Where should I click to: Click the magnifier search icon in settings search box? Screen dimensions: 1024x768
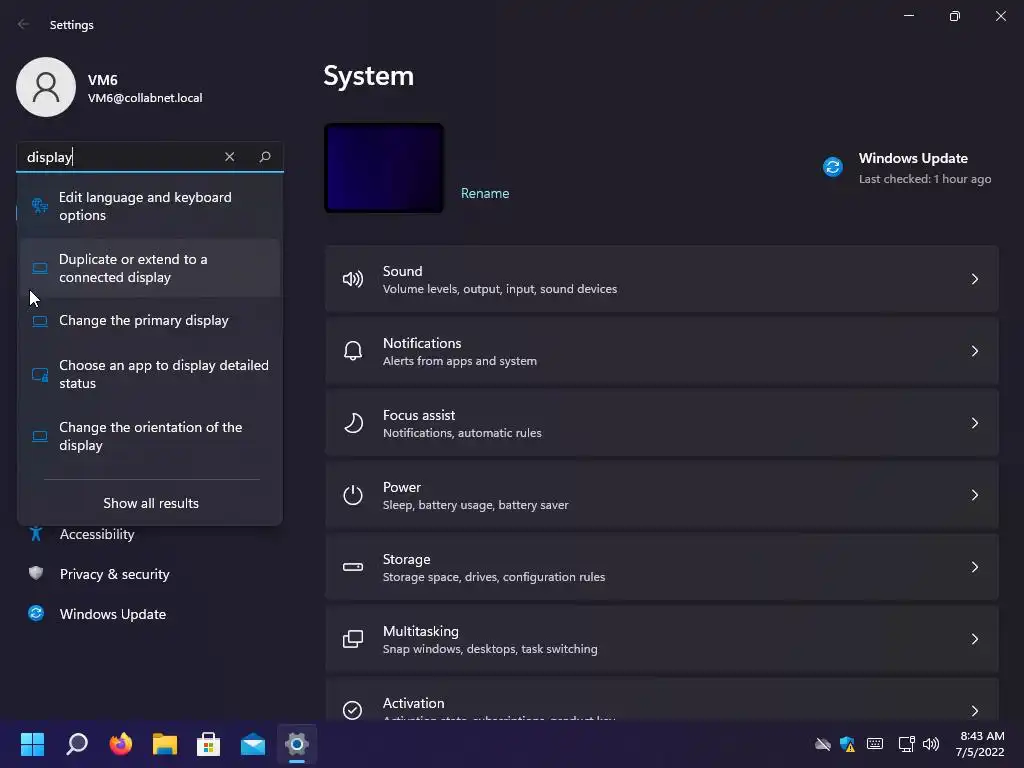coord(264,157)
